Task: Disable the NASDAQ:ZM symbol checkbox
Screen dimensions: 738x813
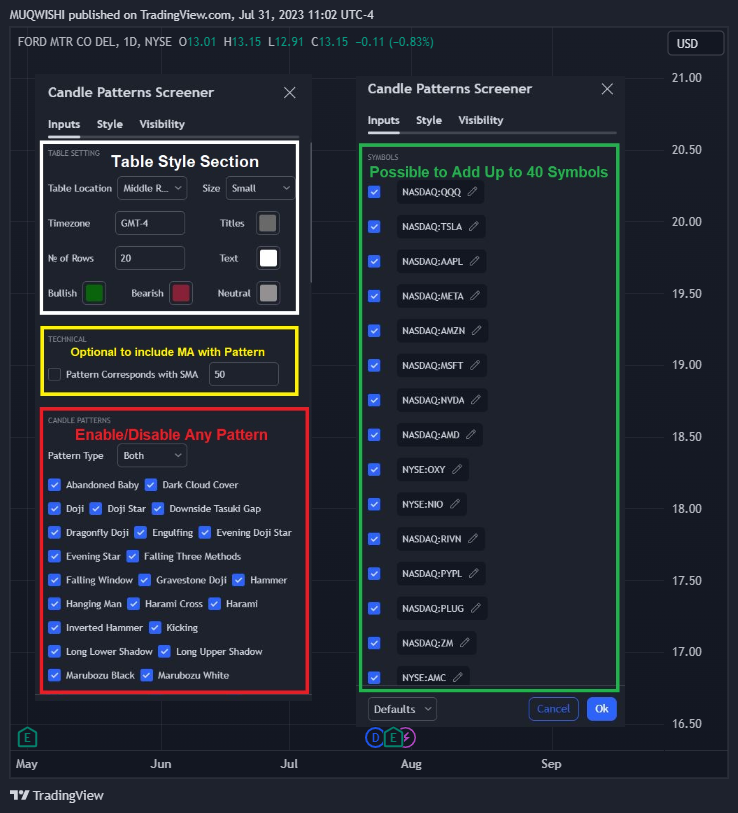Action: (x=374, y=643)
